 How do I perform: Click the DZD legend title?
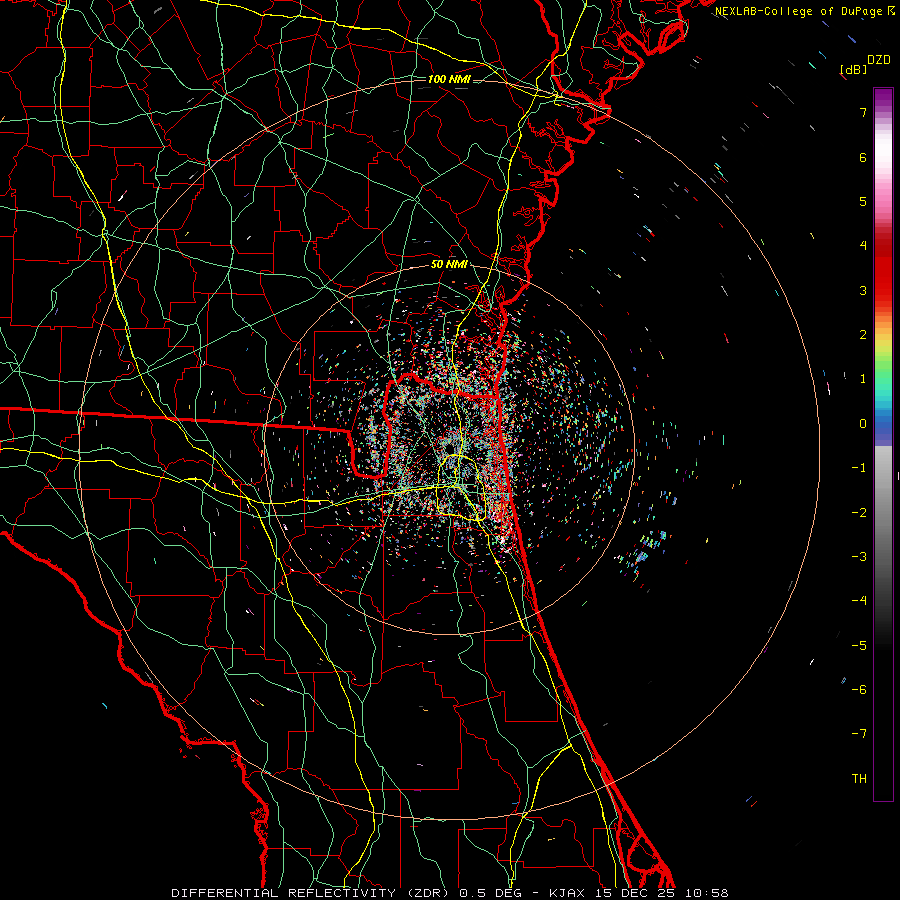[879, 60]
